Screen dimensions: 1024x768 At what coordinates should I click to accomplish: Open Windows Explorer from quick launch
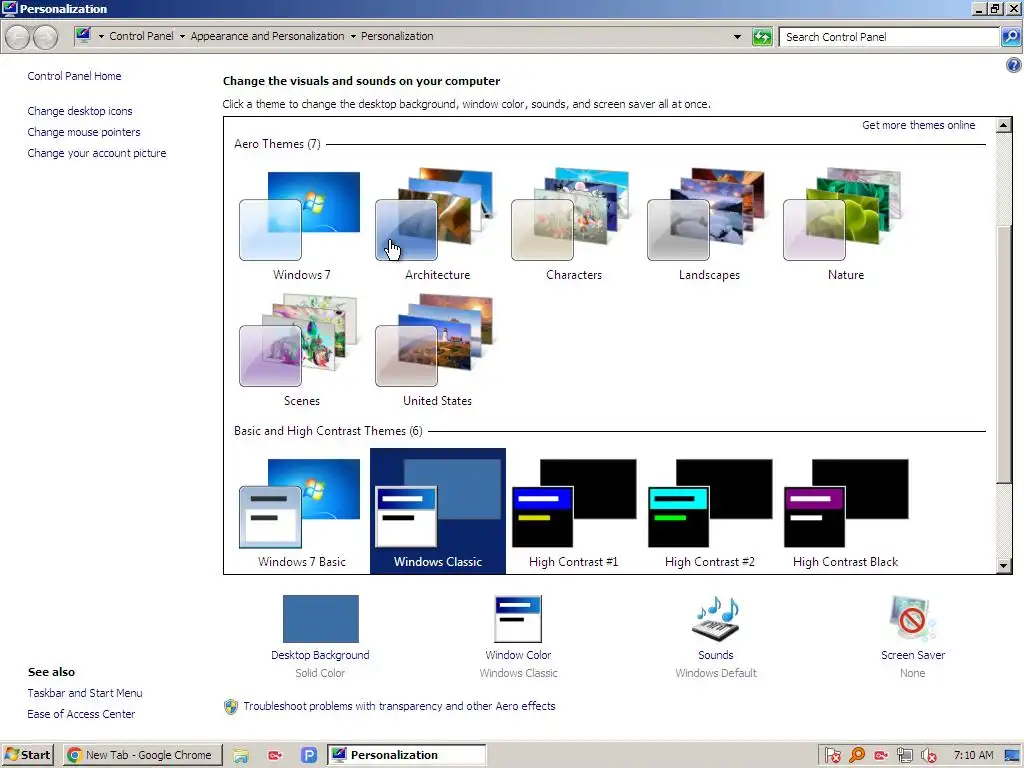pos(241,756)
